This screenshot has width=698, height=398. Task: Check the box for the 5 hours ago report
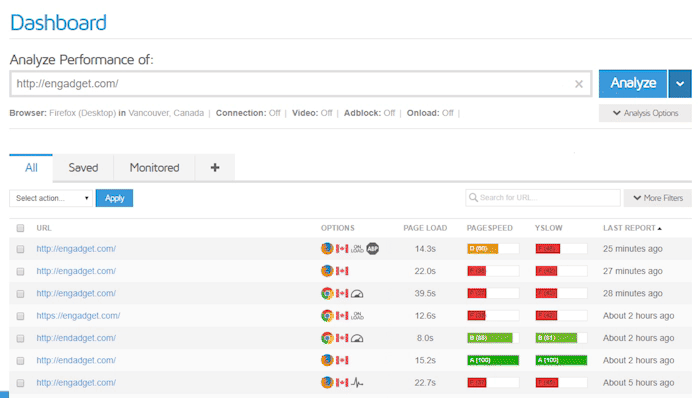click(x=20, y=382)
